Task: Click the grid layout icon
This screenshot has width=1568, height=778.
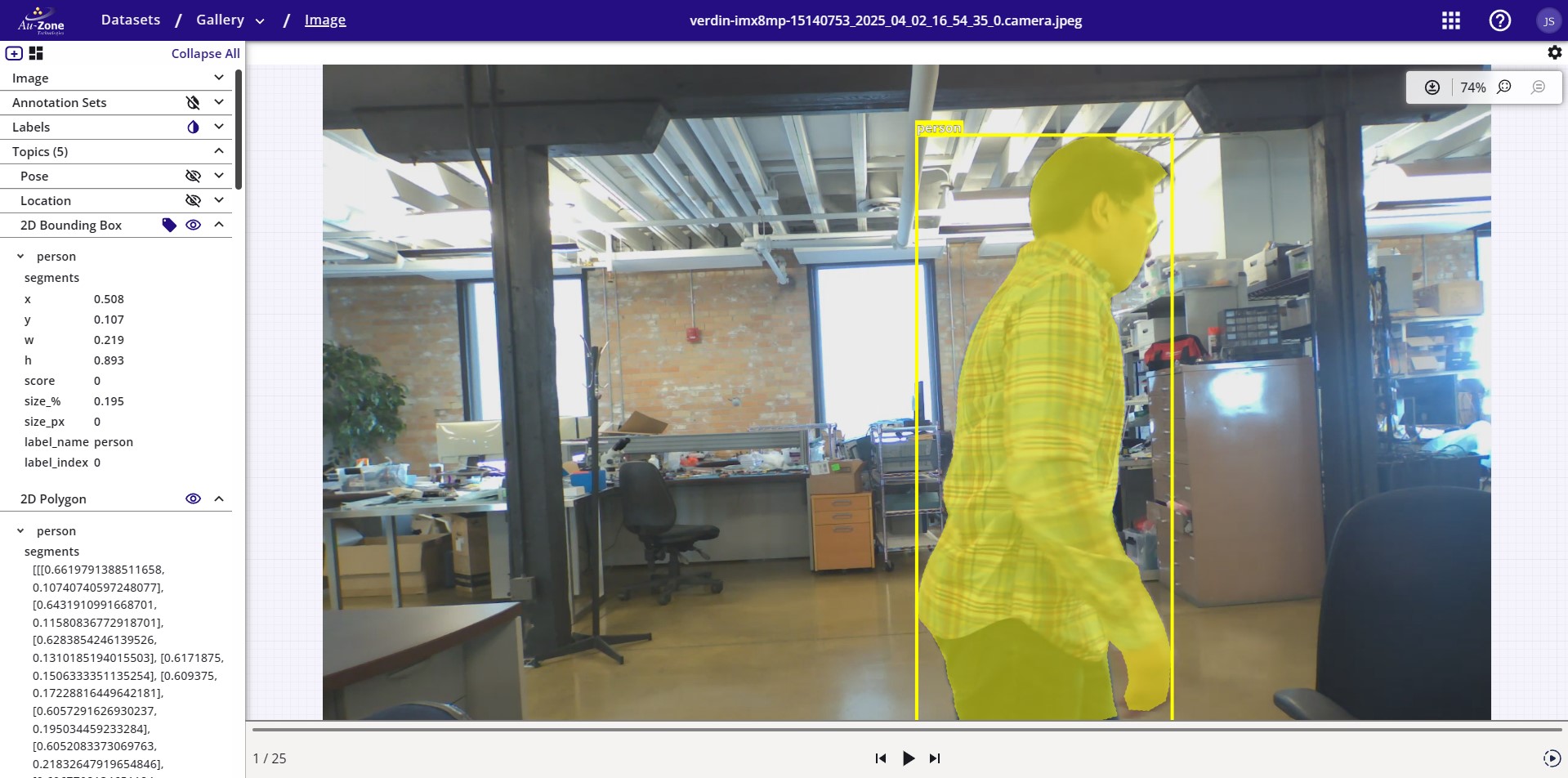Action: pyautogui.click(x=36, y=53)
